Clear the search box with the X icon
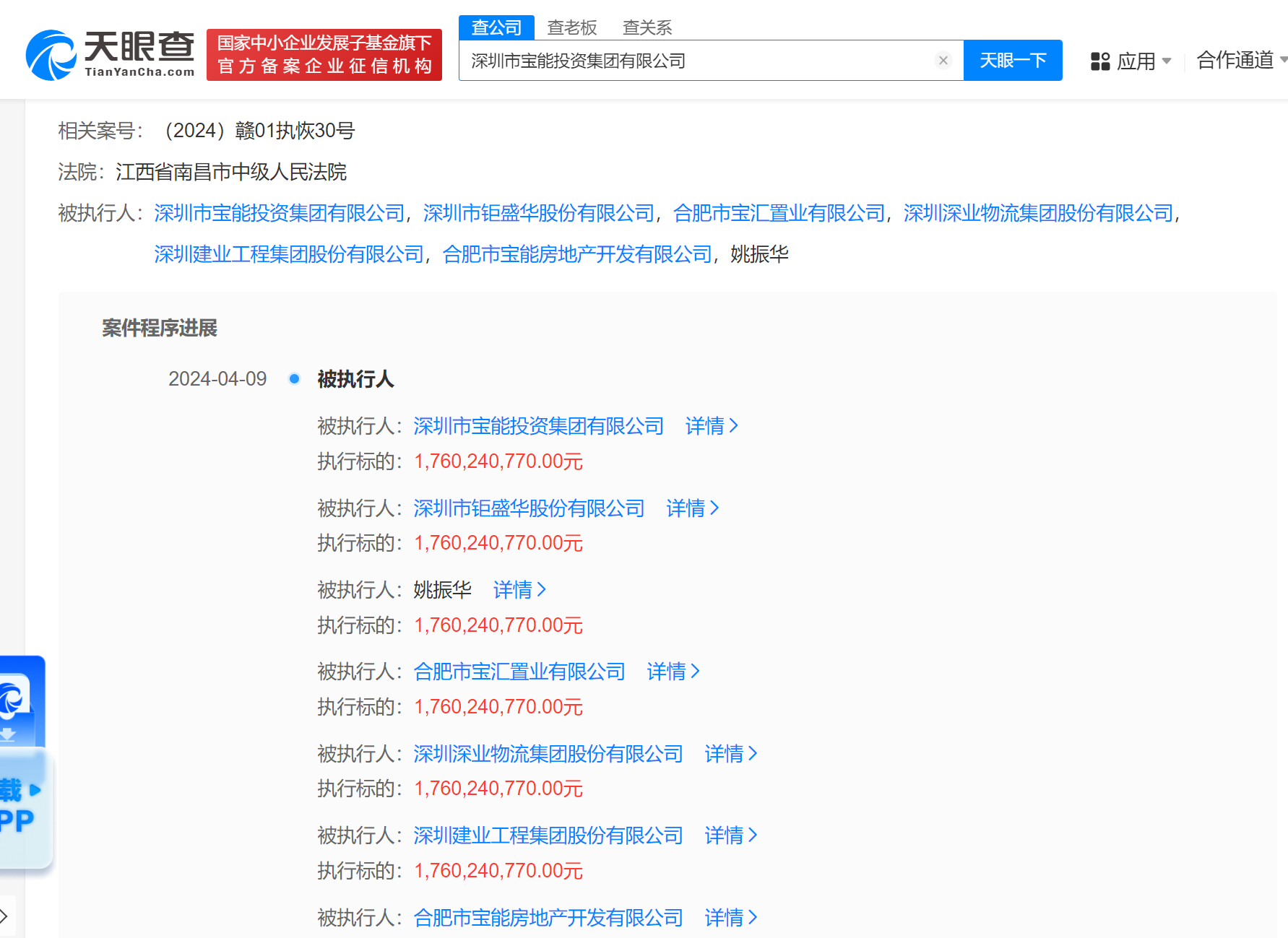The height and width of the screenshot is (938, 1288). [x=943, y=61]
